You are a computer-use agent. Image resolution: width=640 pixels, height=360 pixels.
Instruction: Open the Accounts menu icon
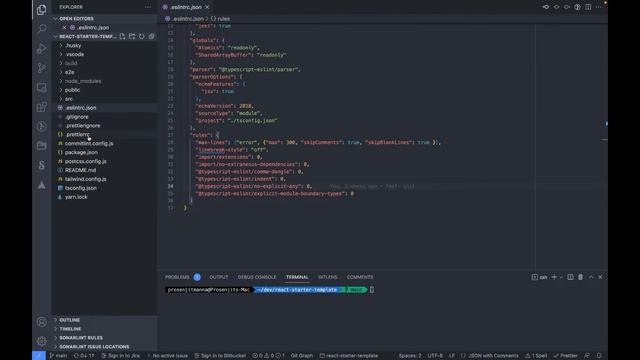tap(42, 322)
